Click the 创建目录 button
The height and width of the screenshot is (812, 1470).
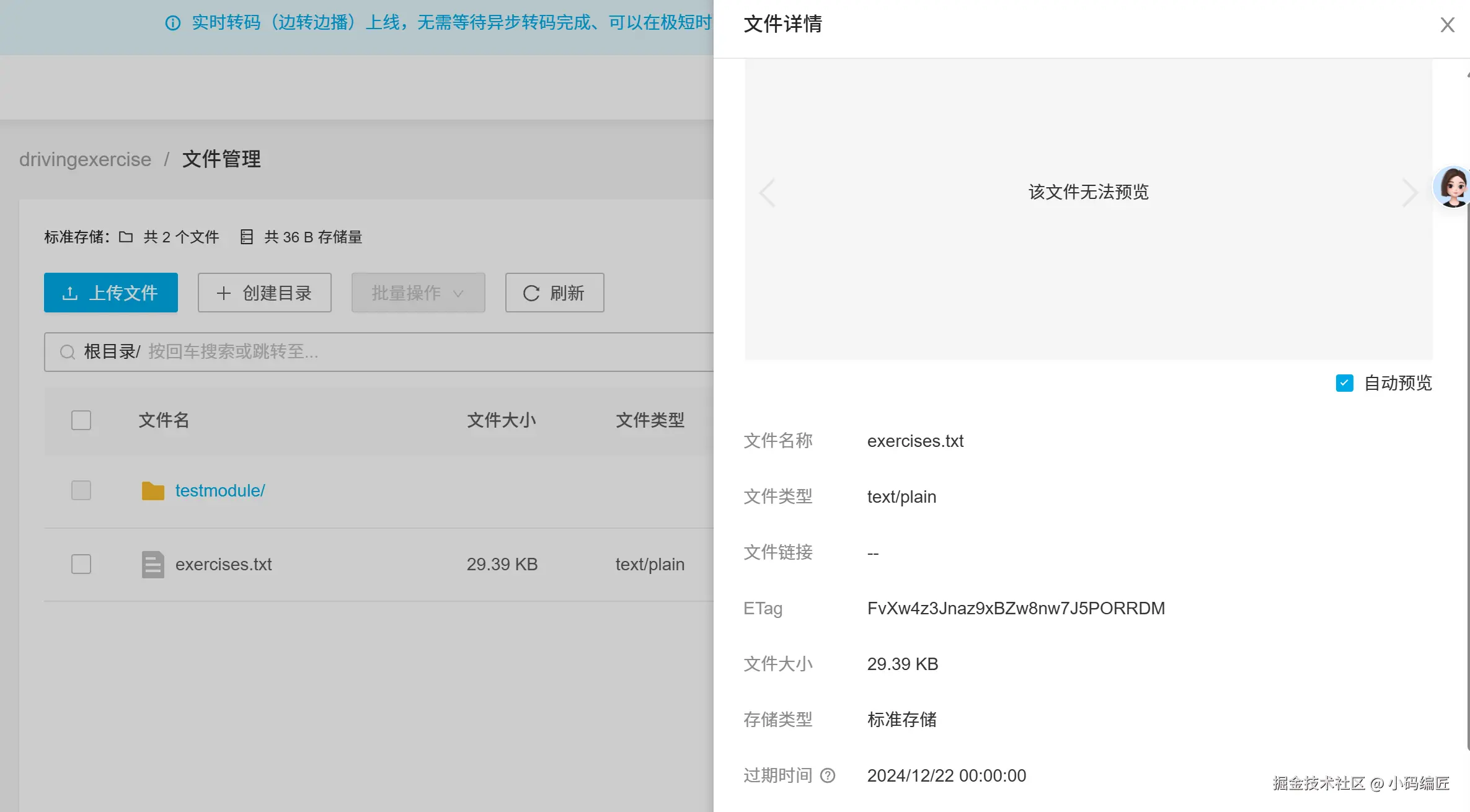(x=265, y=293)
